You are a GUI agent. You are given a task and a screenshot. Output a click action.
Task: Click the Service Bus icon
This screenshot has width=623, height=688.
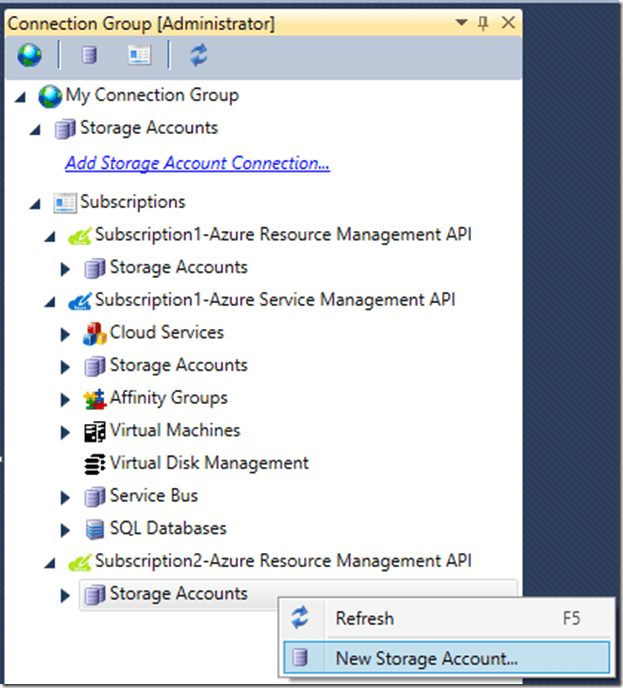tap(95, 497)
